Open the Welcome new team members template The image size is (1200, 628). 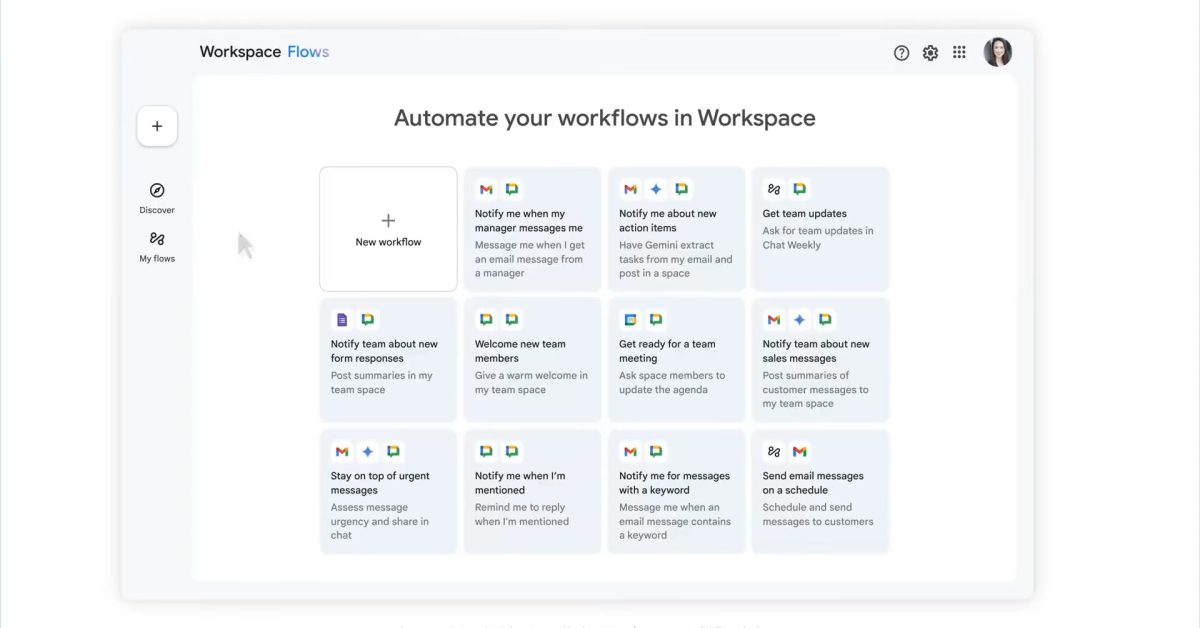(532, 360)
